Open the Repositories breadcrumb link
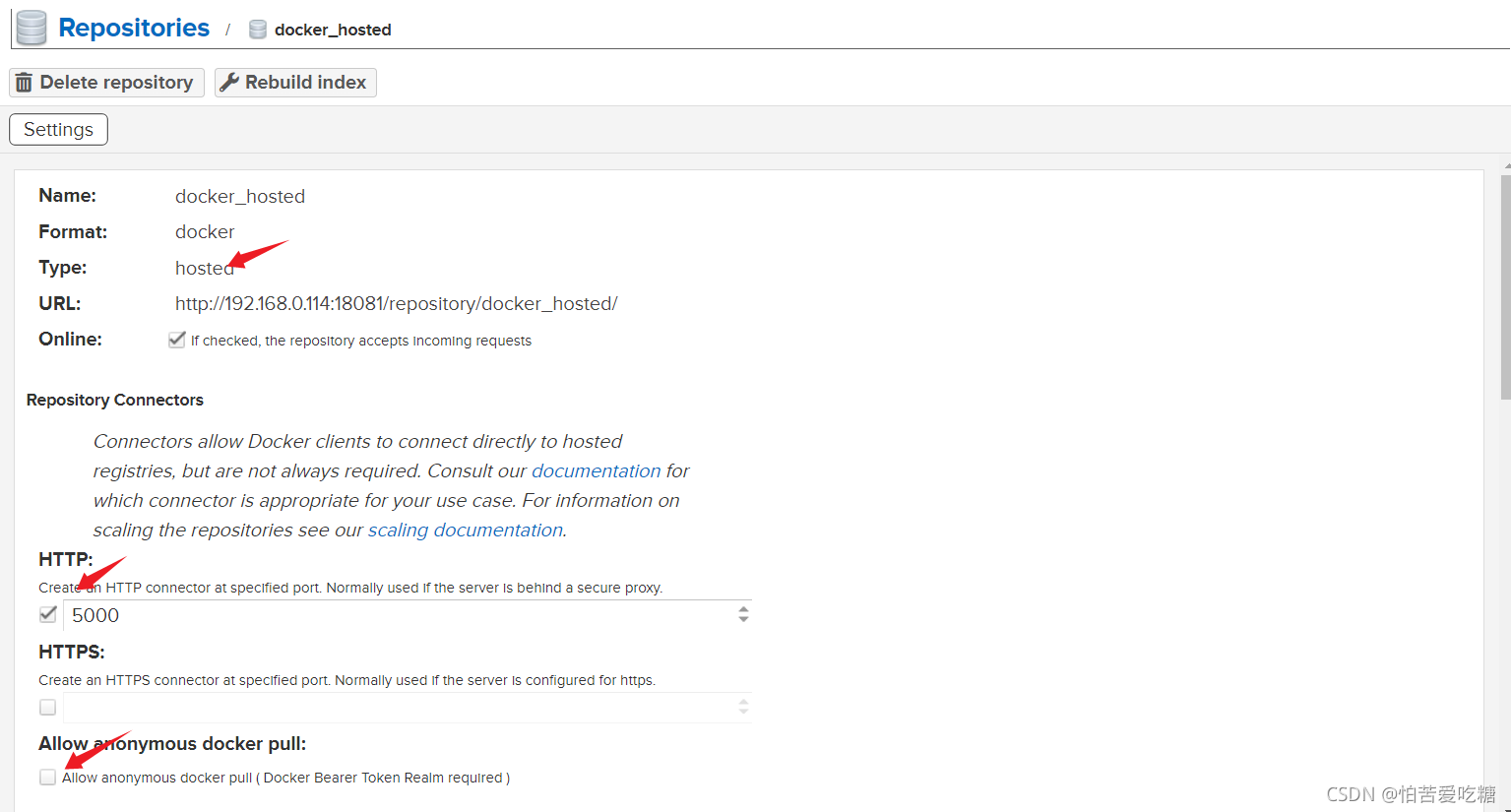 pyautogui.click(x=134, y=28)
